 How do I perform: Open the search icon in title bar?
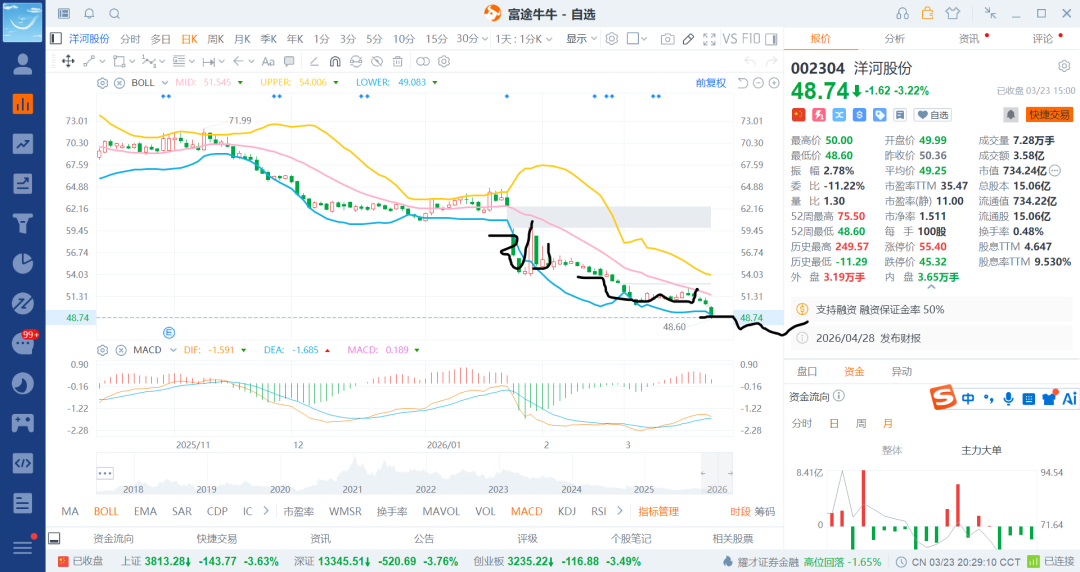tap(114, 13)
